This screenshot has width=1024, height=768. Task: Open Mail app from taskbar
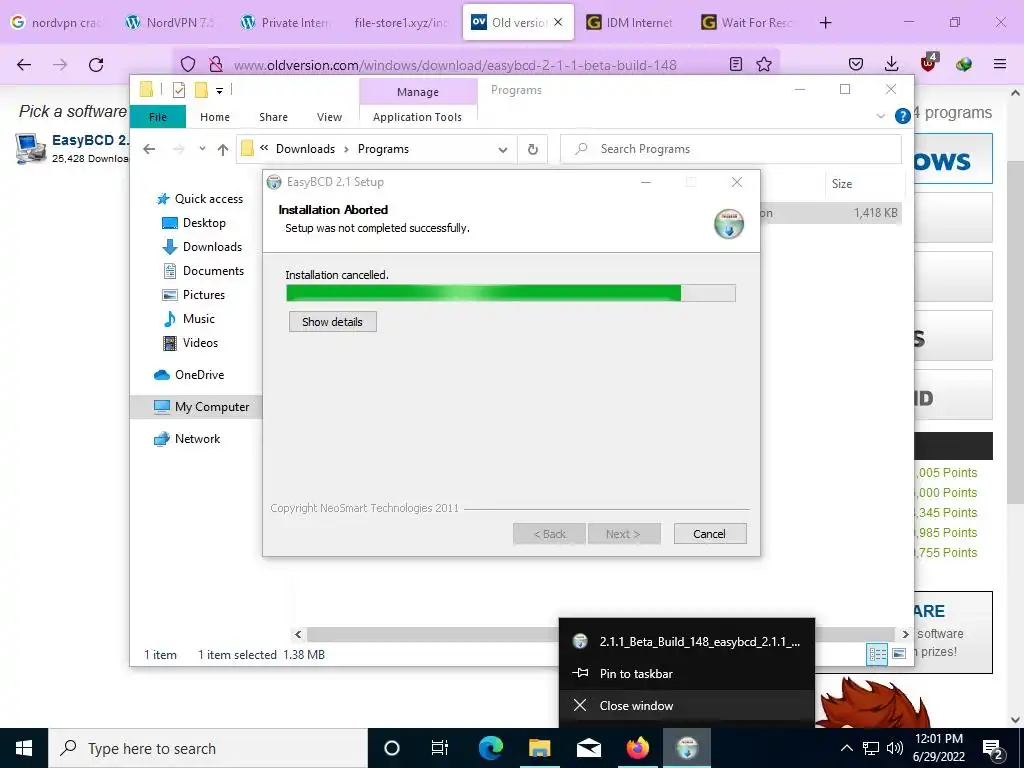[x=588, y=748]
